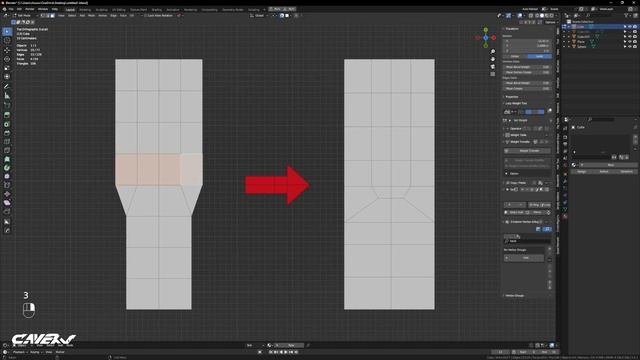640x360 pixels.
Task: Select the Bevel tool
Action: pyautogui.click(x=7, y=133)
